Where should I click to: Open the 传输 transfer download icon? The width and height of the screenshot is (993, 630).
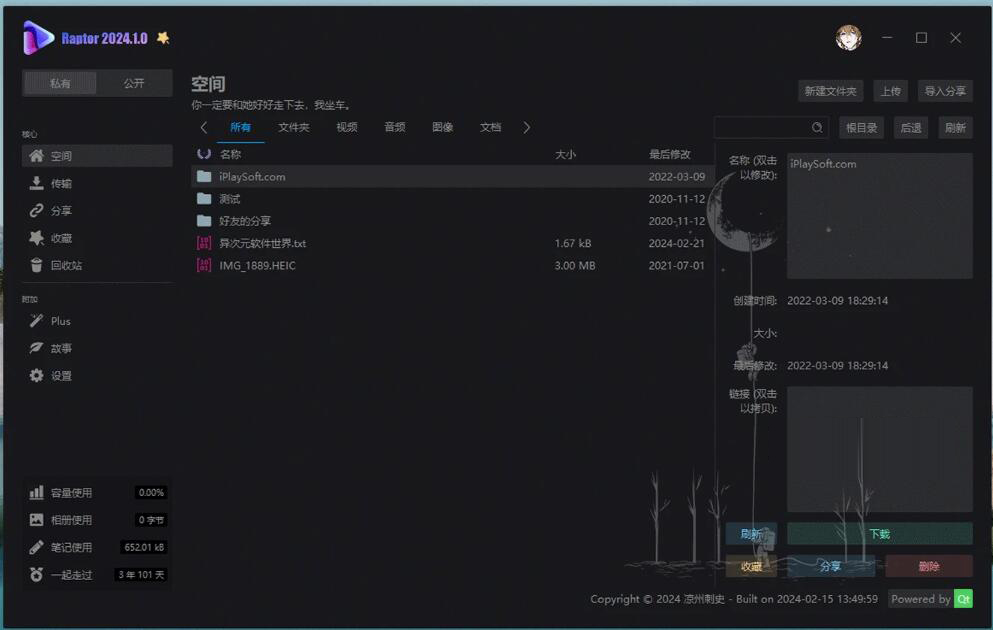36,183
